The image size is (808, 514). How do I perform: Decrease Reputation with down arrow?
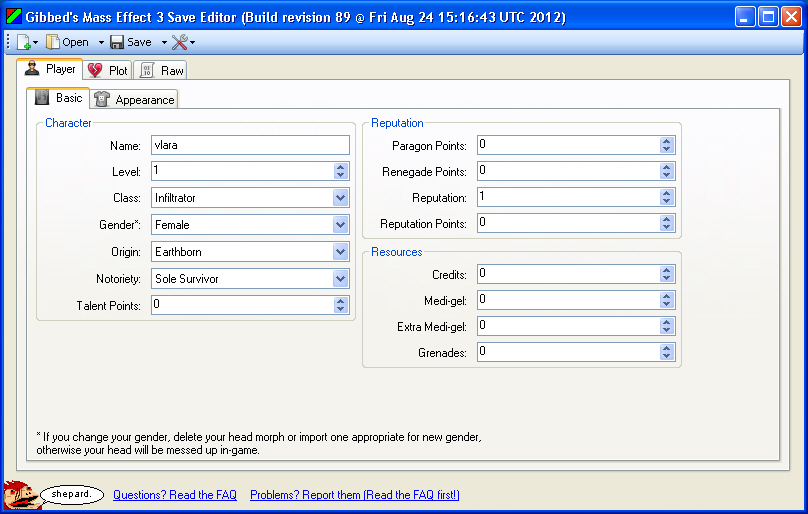667,202
